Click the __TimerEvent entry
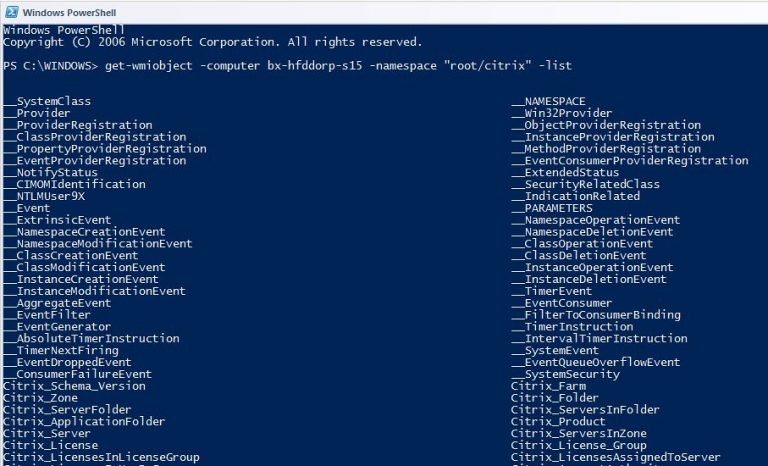The height and width of the screenshot is (466, 768). 552,291
